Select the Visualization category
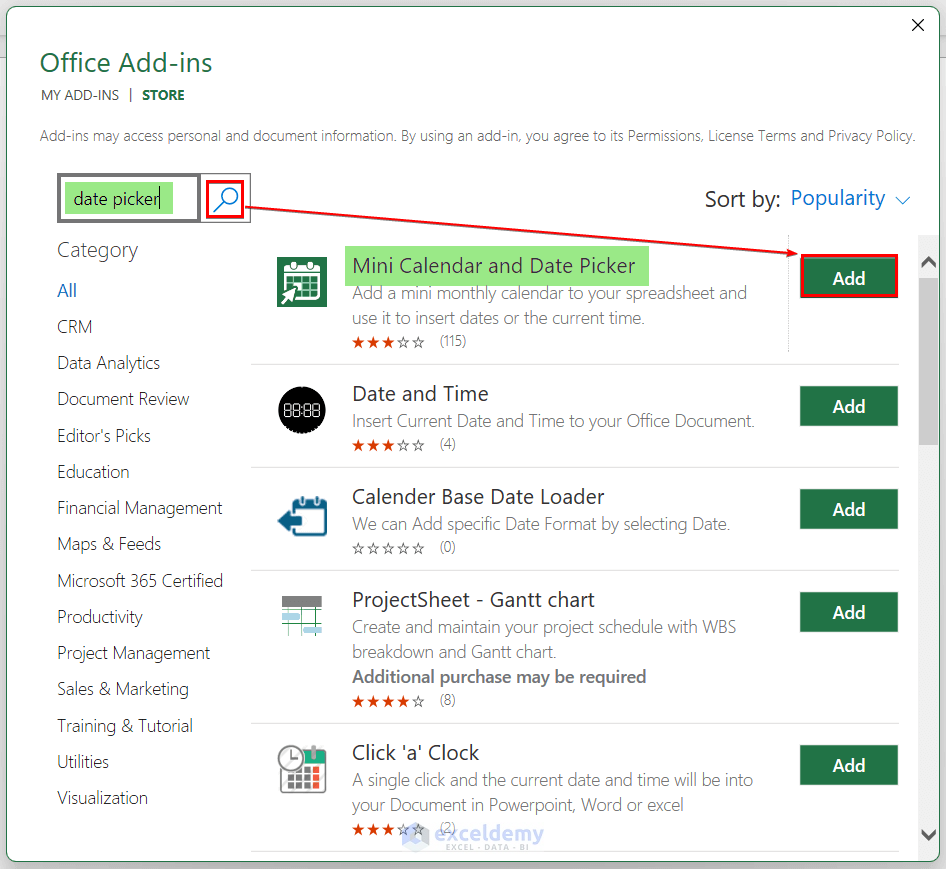This screenshot has height=869, width=946. 102,798
